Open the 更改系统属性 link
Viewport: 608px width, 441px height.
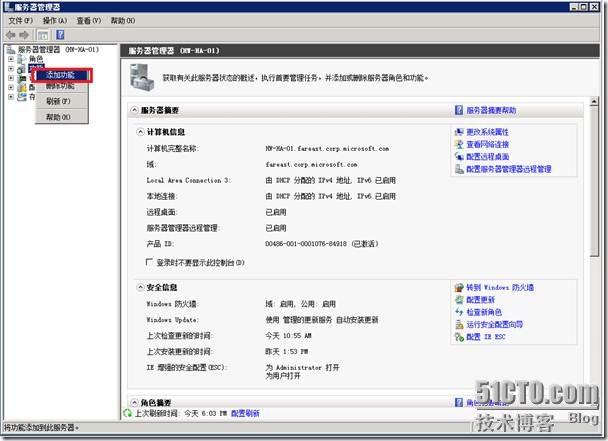[x=487, y=132]
